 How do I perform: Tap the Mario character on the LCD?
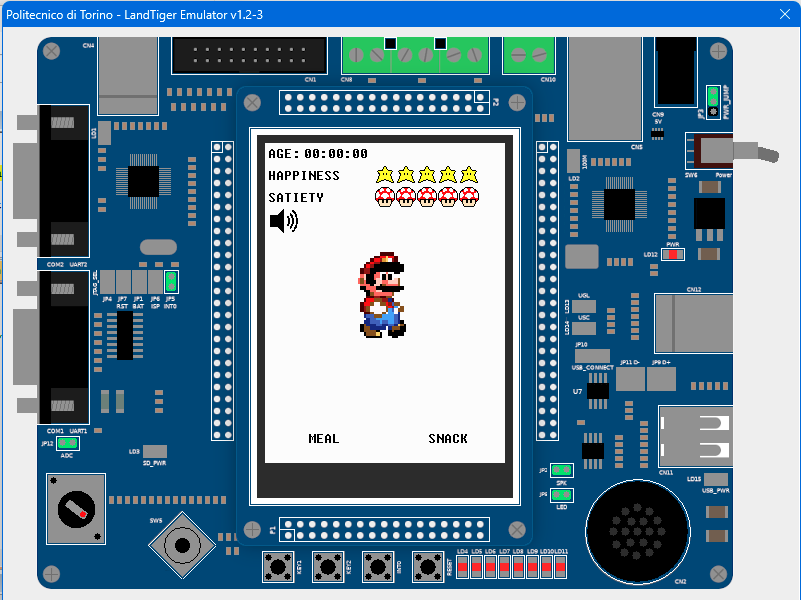tap(382, 295)
